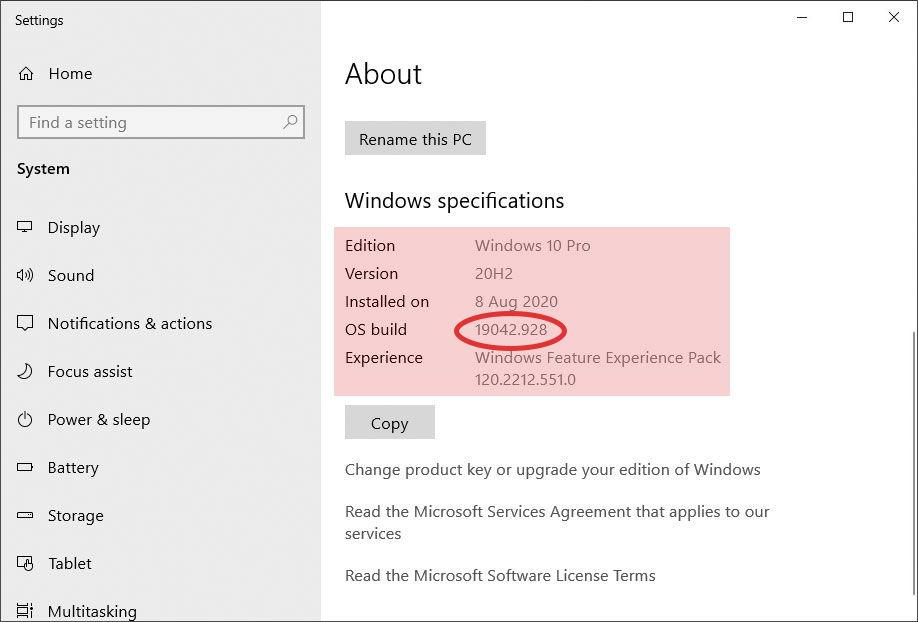Screen dimensions: 918x622
Task: Open Storage via drive icon
Action: click(x=26, y=516)
